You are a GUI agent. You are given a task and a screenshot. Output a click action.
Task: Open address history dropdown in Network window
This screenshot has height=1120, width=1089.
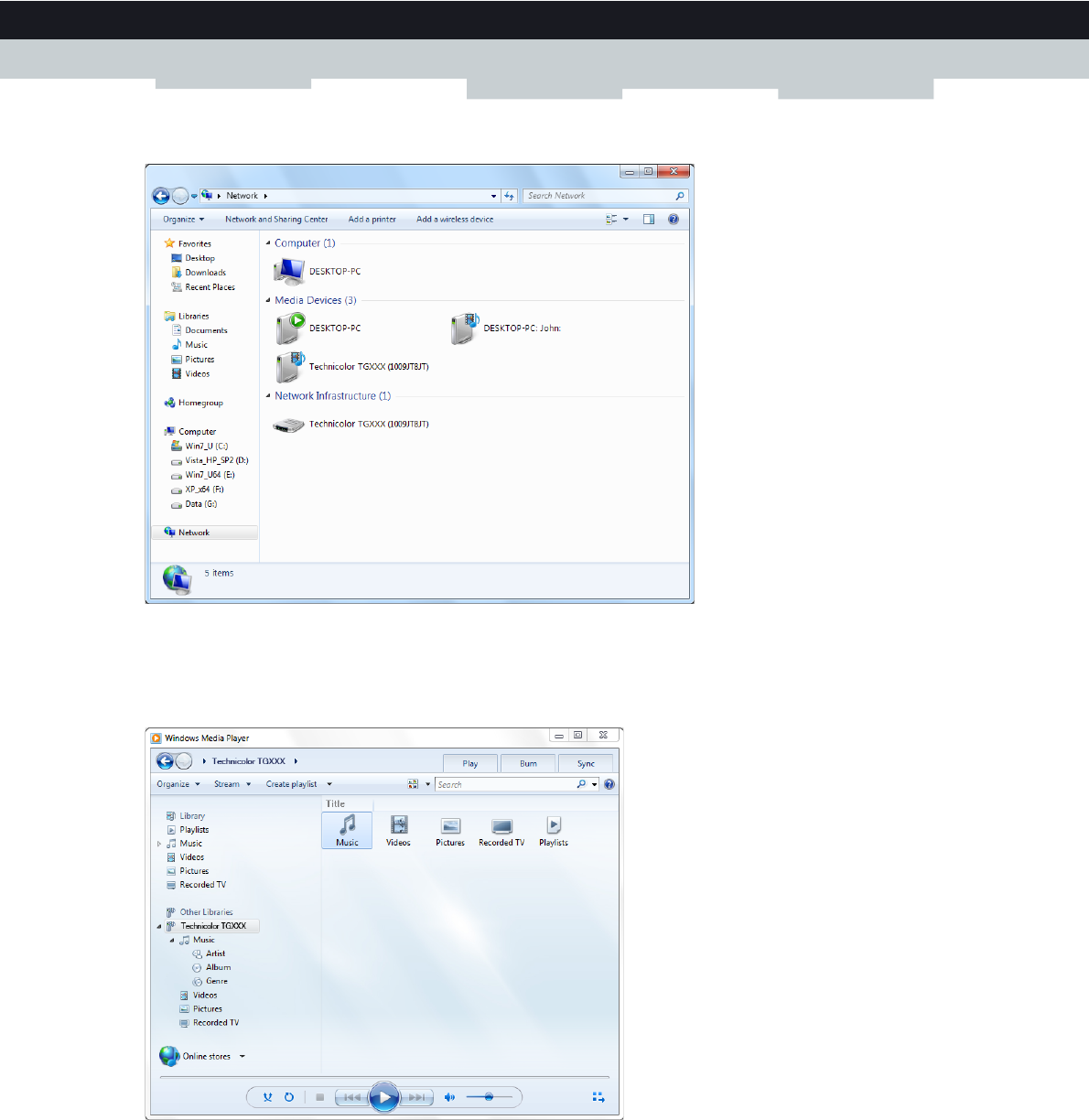click(x=494, y=196)
